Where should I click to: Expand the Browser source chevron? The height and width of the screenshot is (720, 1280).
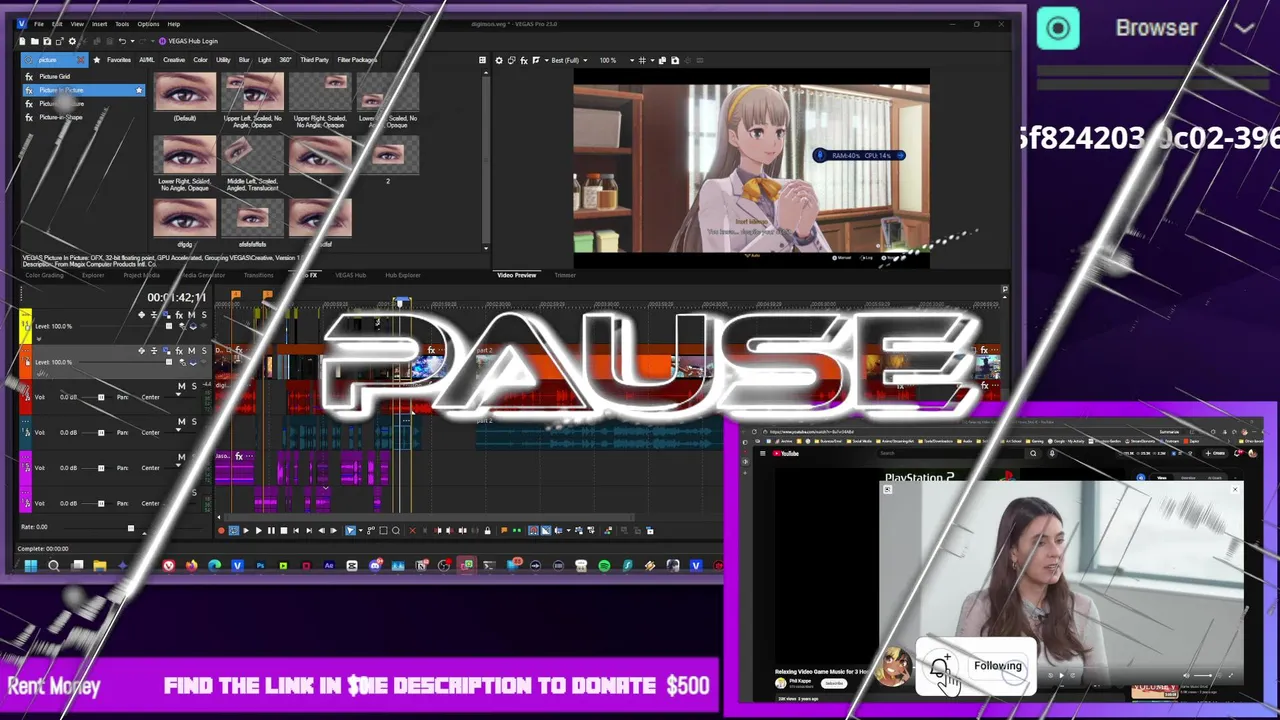(x=1244, y=28)
